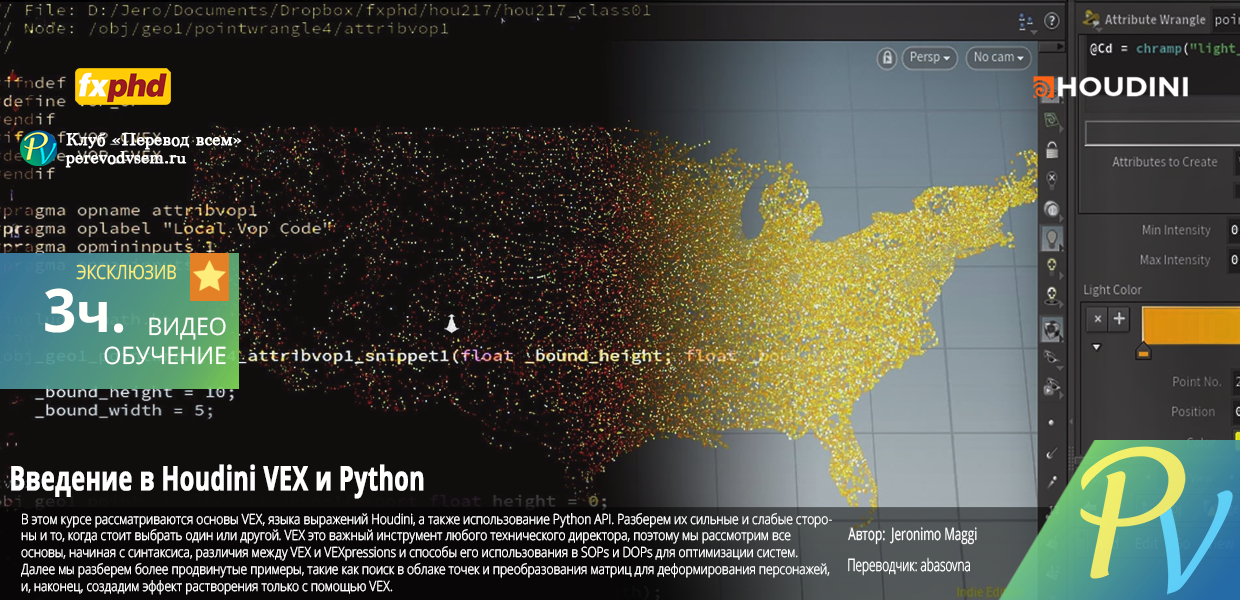This screenshot has width=1240, height=600.
Task: Click the code line _bound_height = 10;
Action: [136, 392]
